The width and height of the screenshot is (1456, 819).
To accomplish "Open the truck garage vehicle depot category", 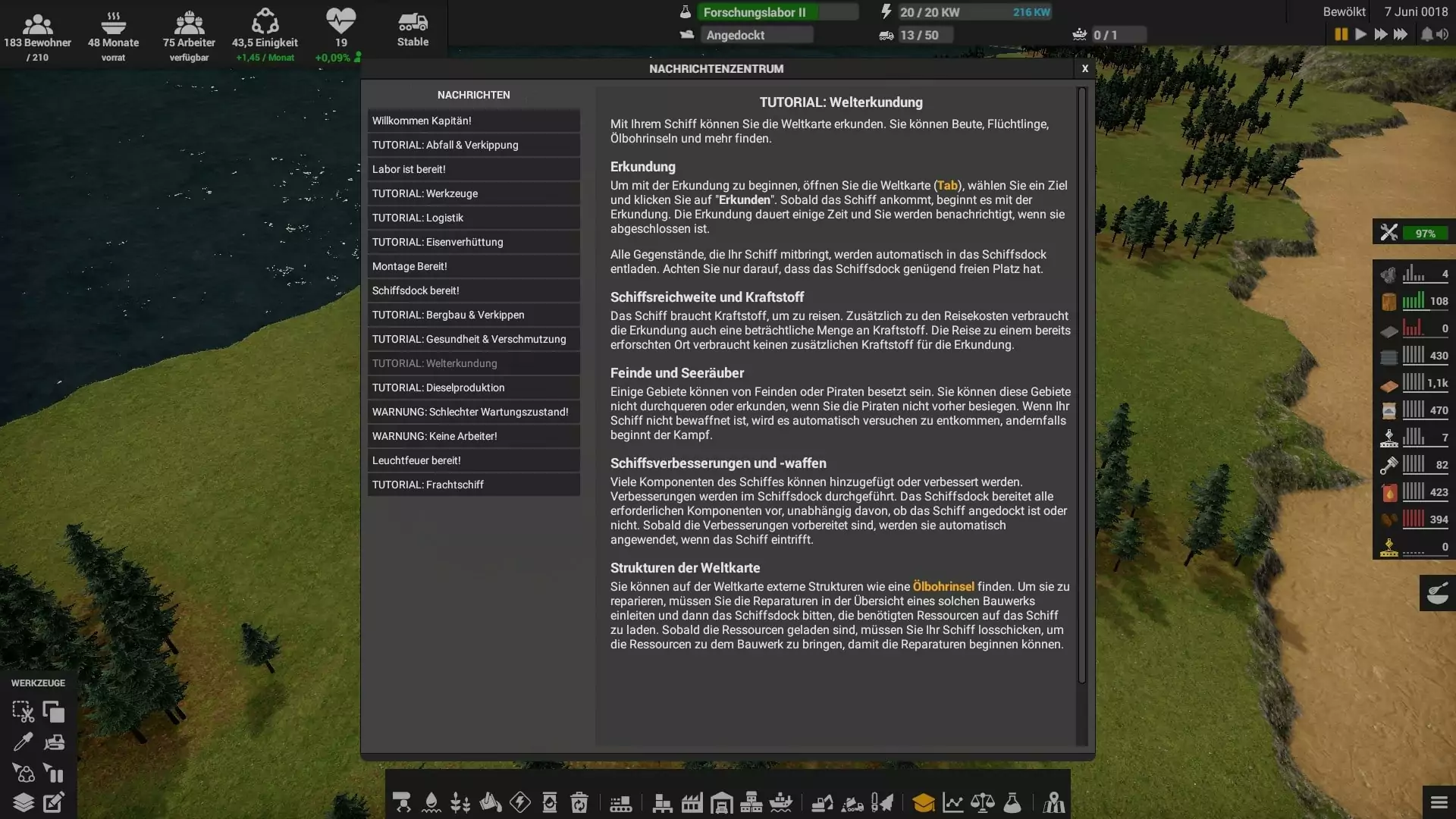I will coord(722,802).
